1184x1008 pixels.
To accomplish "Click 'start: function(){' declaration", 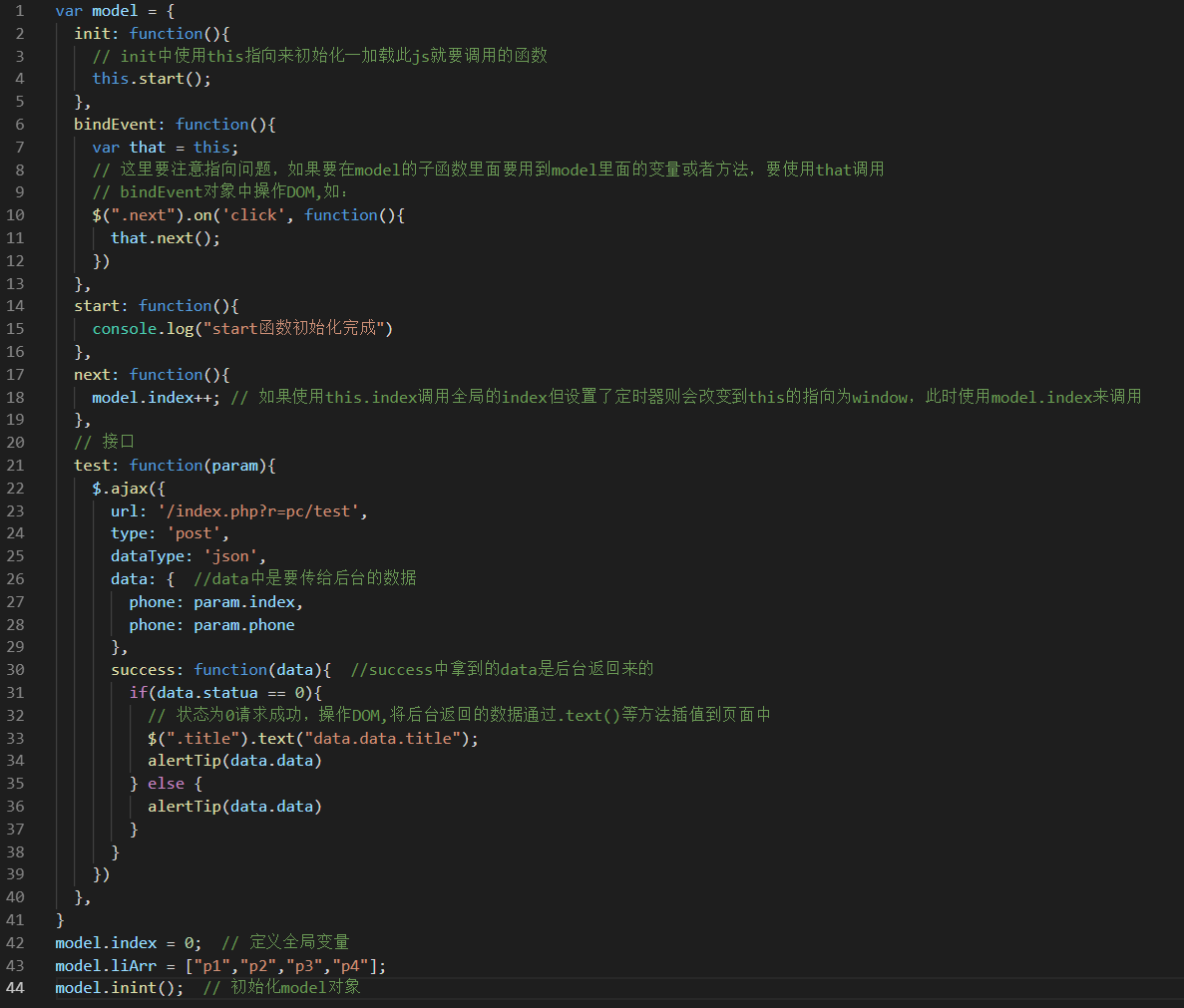I will click(157, 306).
